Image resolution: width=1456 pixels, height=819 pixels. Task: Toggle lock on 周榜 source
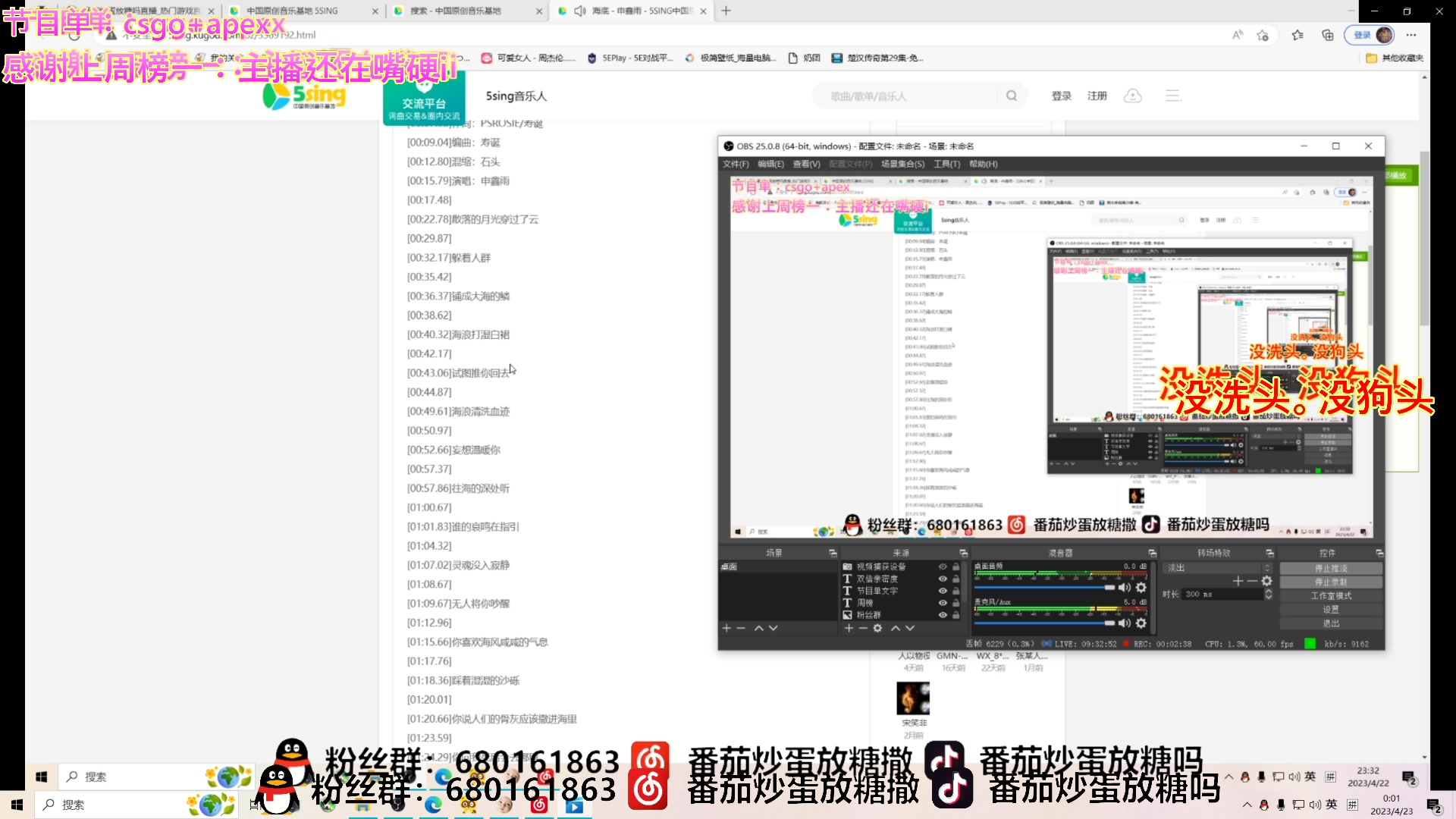tap(956, 603)
